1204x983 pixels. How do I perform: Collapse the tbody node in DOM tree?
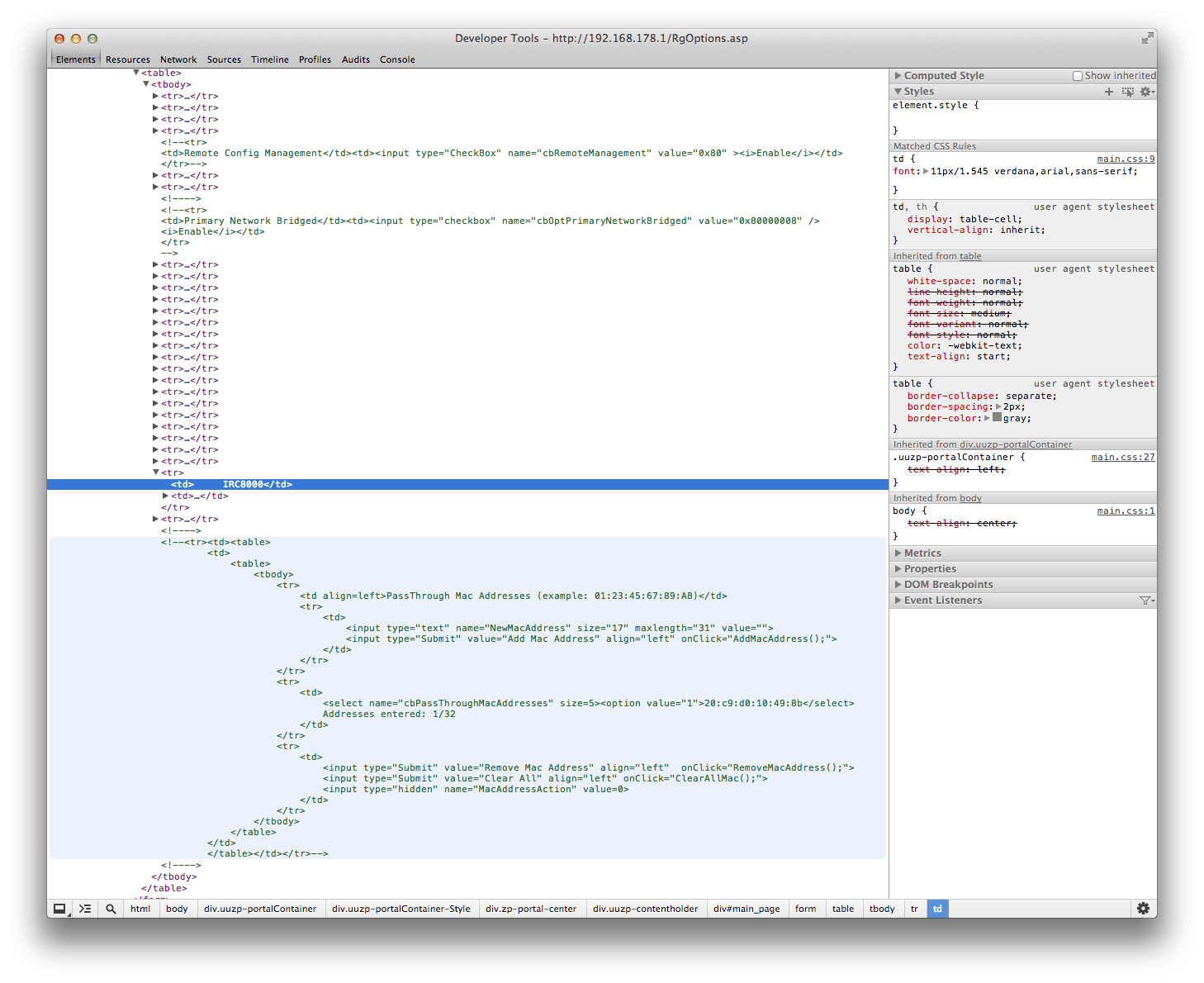pos(146,84)
